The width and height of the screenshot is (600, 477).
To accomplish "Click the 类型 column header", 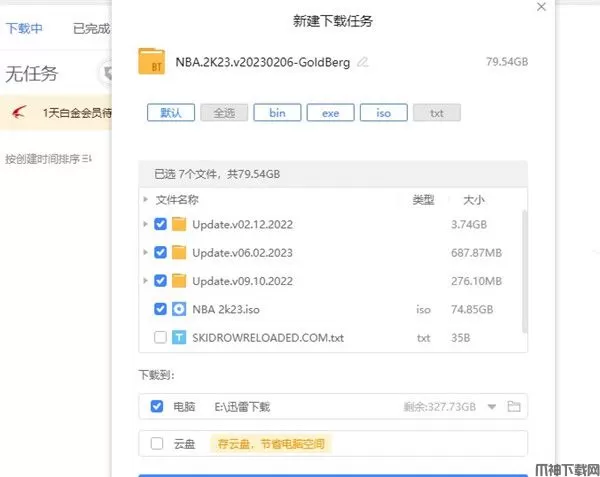I will [x=423, y=200].
